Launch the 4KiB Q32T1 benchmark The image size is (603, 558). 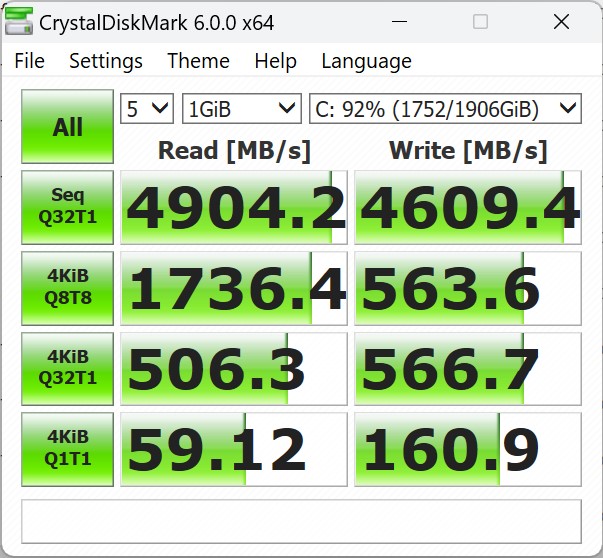(x=68, y=368)
